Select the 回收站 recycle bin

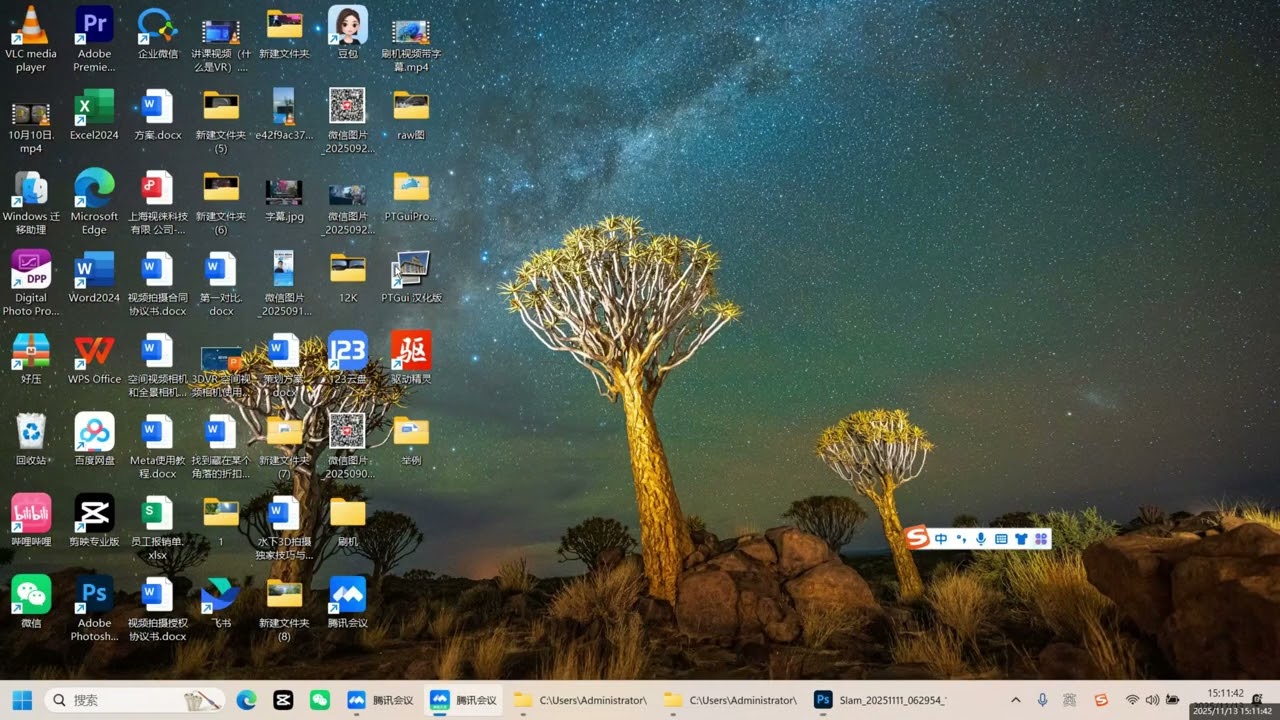click(x=31, y=439)
